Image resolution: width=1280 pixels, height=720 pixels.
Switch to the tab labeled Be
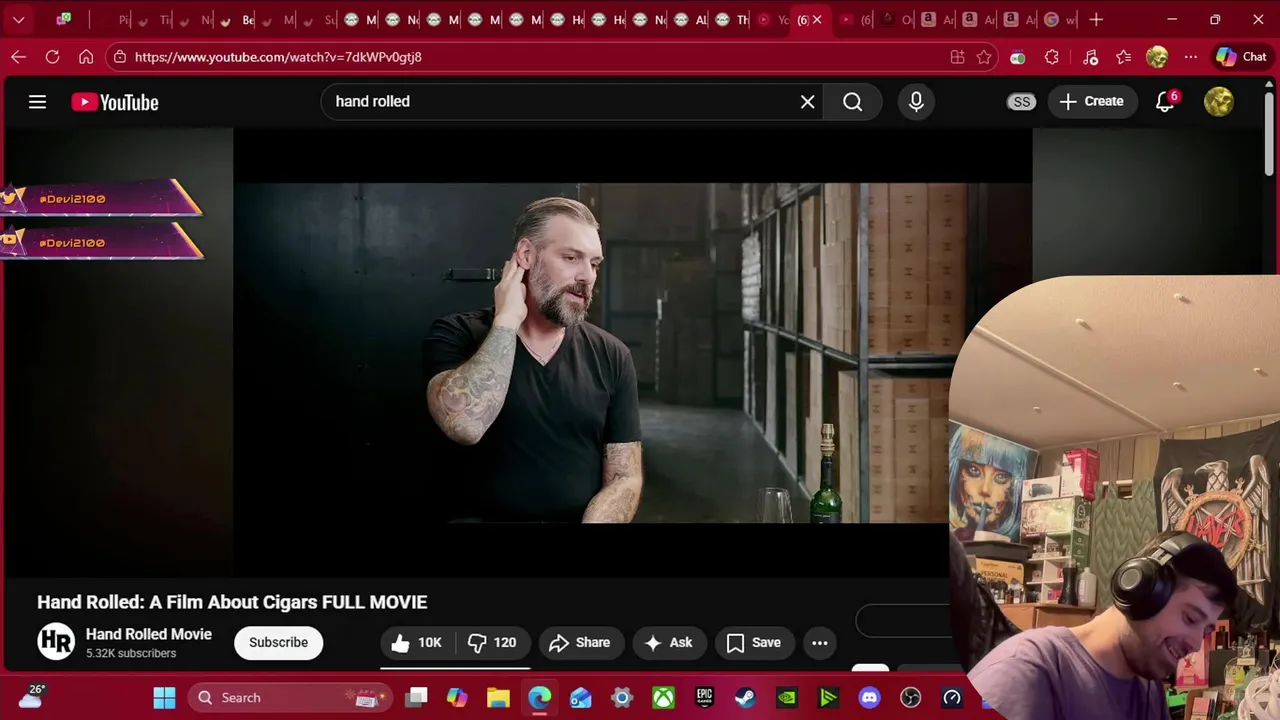pos(238,19)
